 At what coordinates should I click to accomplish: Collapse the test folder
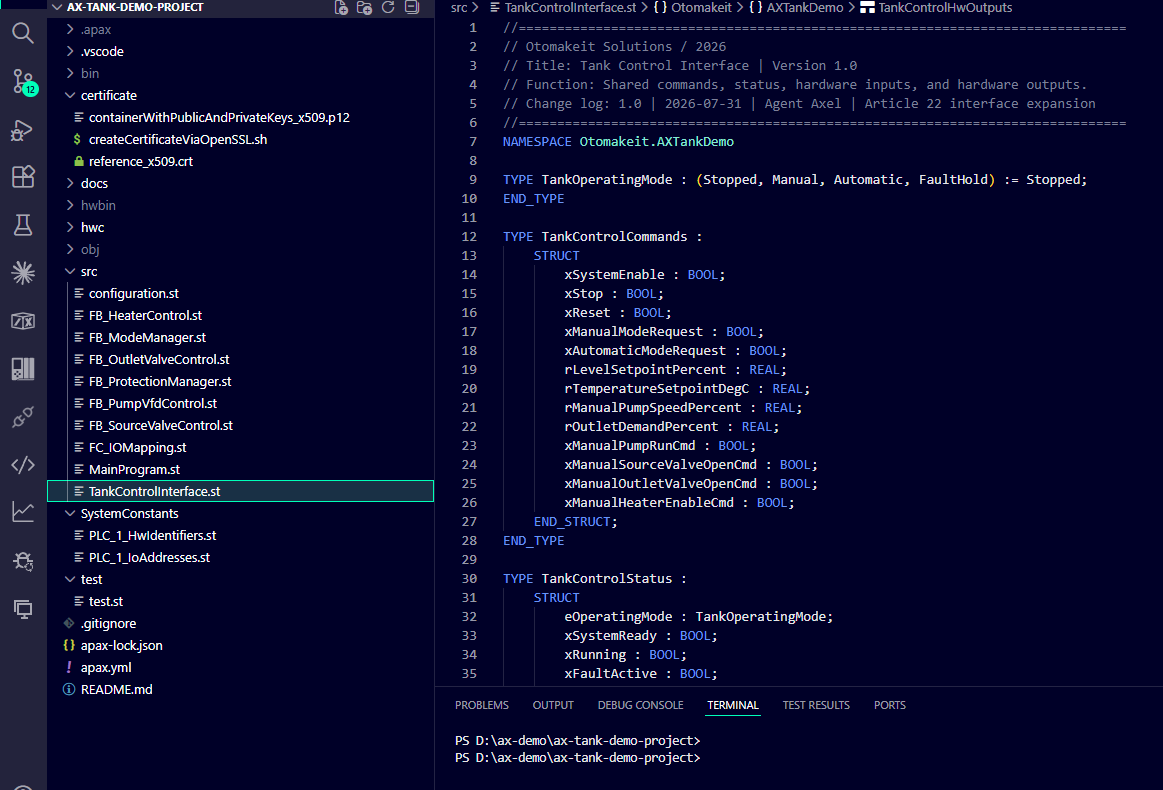pyautogui.click(x=240, y=579)
